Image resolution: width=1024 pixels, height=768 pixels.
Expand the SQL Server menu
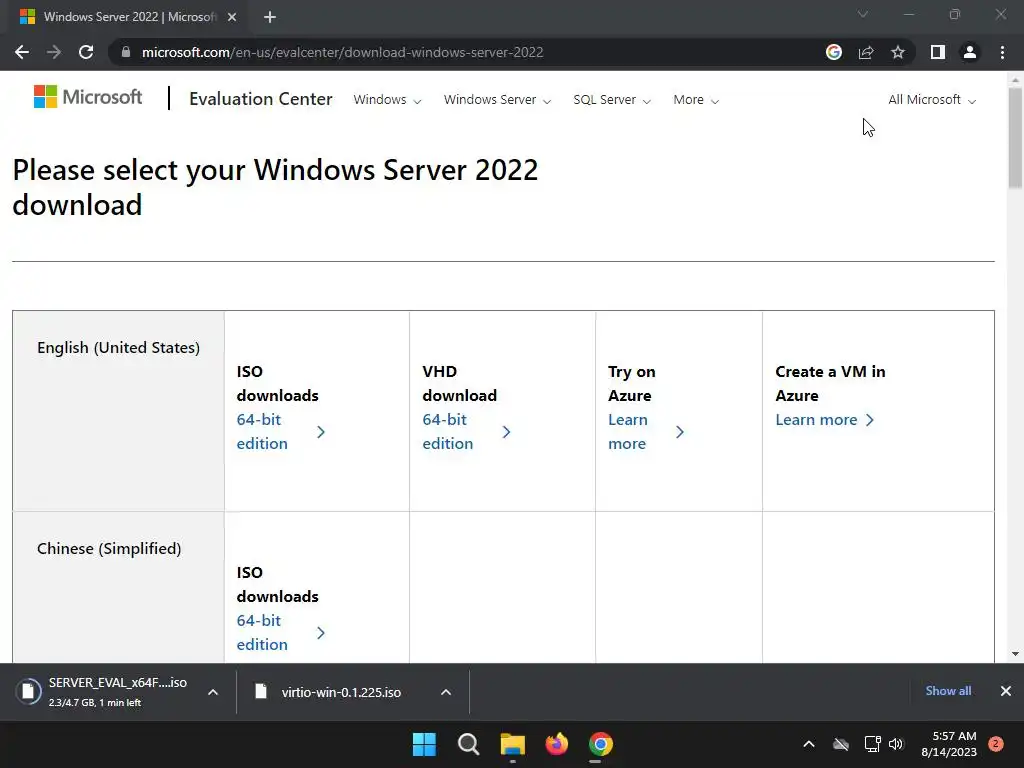(x=612, y=100)
